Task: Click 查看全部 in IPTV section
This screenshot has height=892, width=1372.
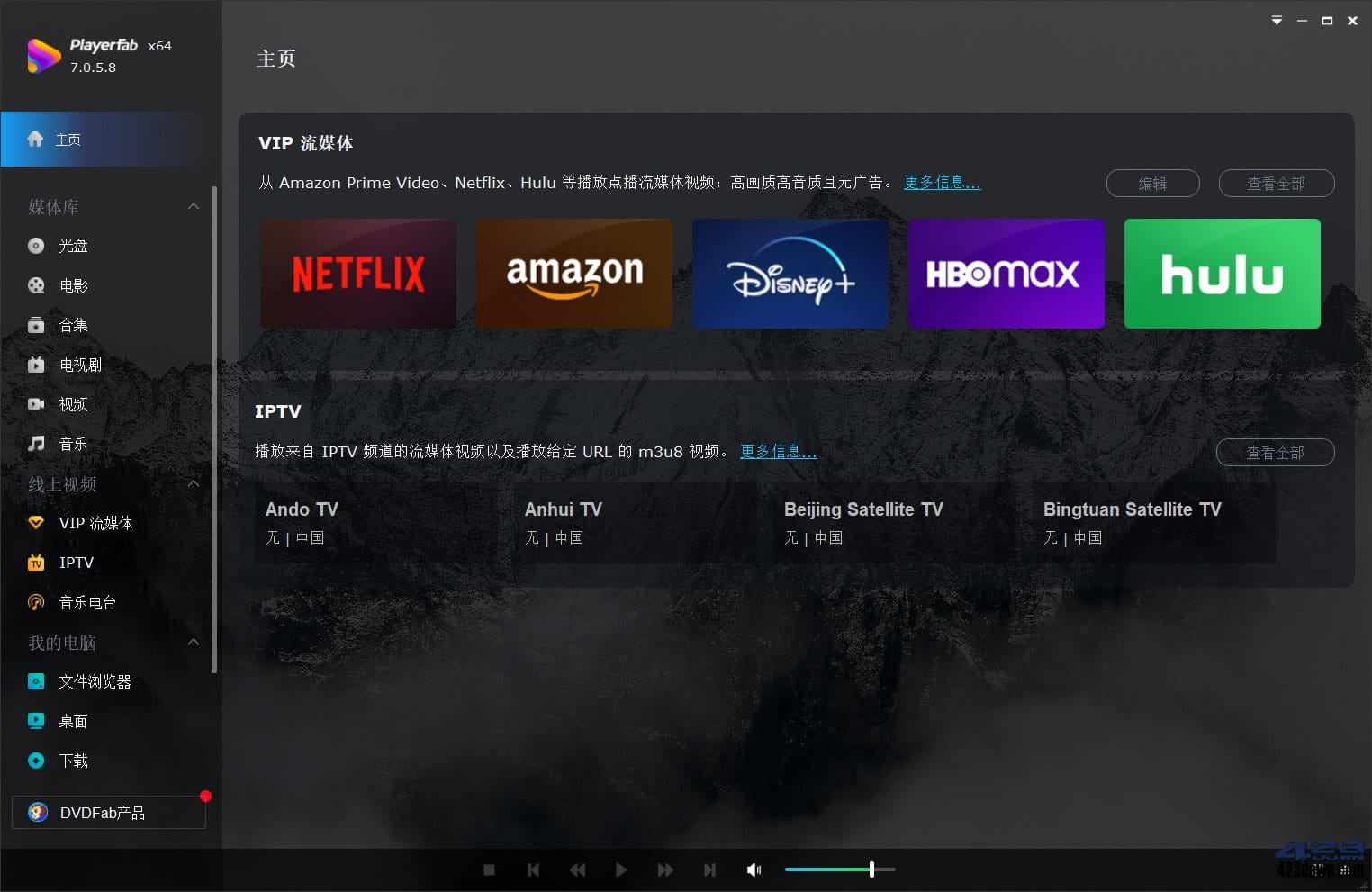Action: [x=1275, y=452]
